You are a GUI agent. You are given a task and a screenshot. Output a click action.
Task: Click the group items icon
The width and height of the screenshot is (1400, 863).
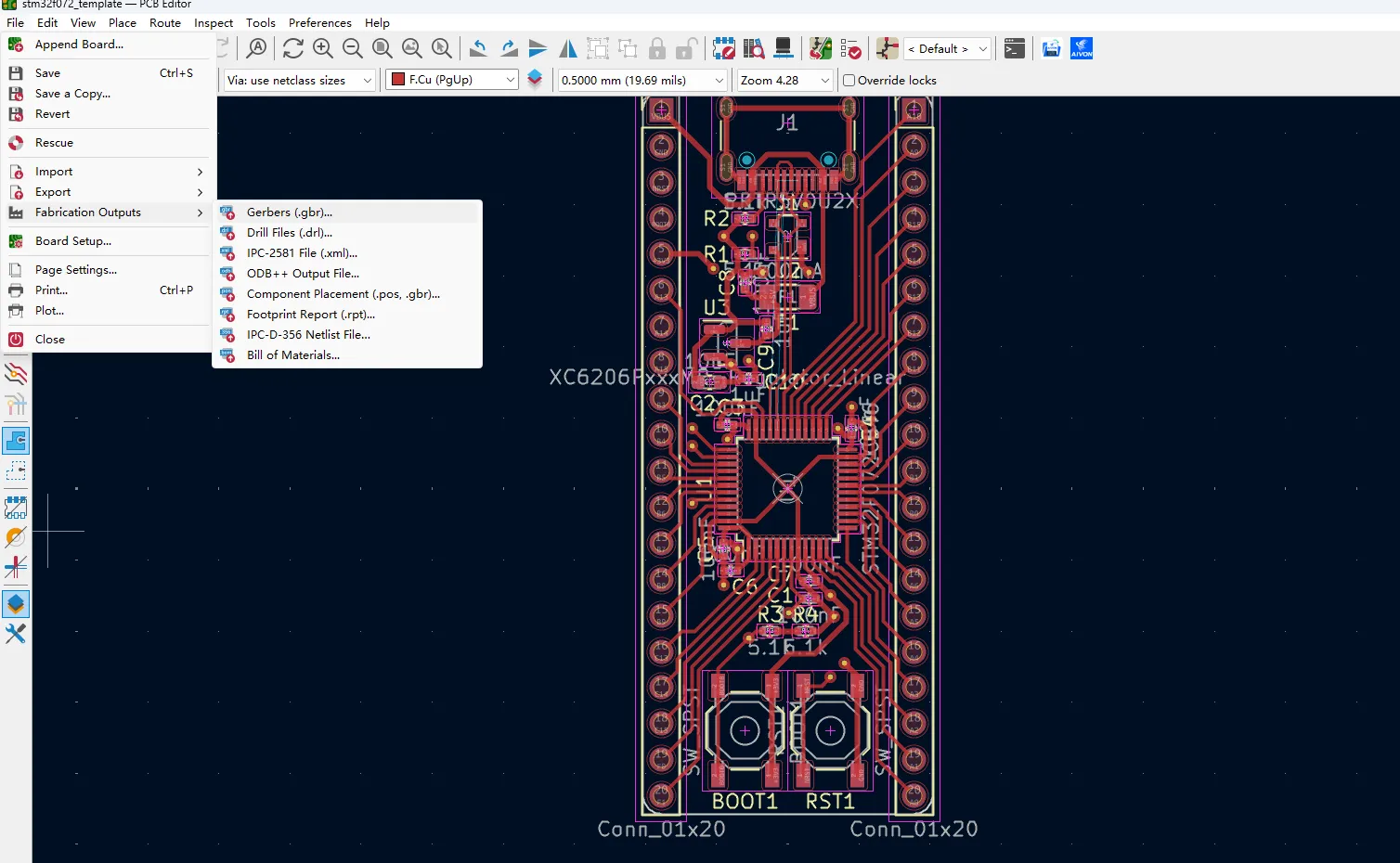pyautogui.click(x=598, y=48)
